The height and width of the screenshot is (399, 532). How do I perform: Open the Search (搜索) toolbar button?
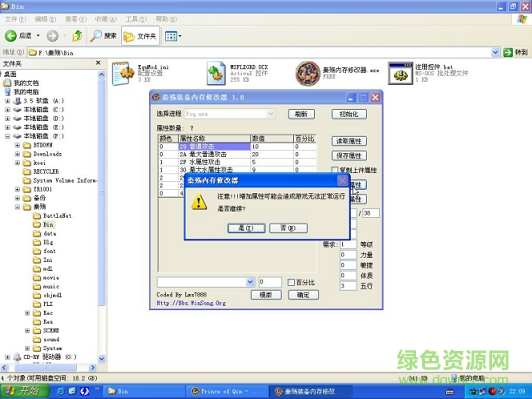pyautogui.click(x=103, y=36)
